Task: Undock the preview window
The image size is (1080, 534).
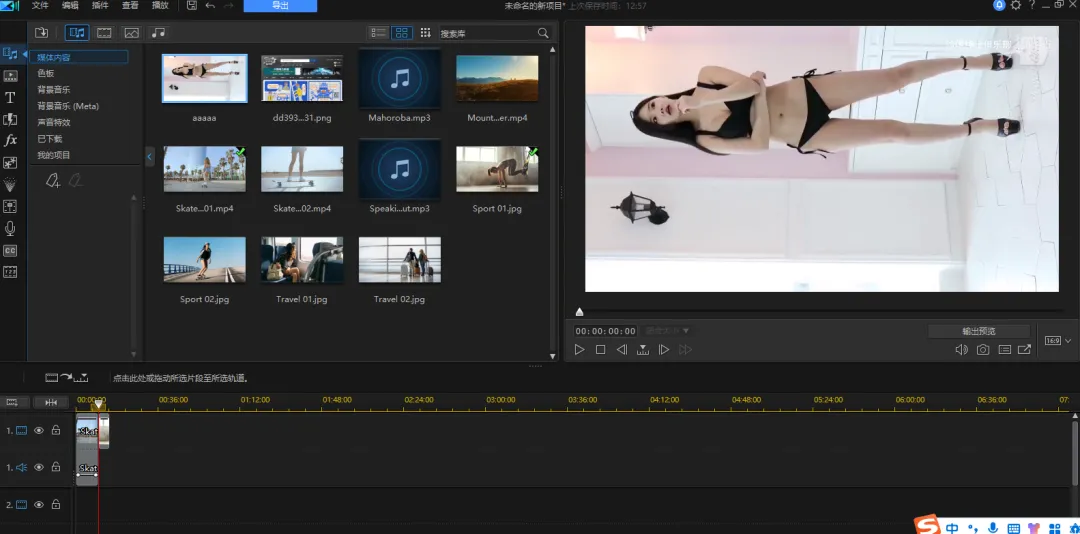Action: pyautogui.click(x=1025, y=350)
